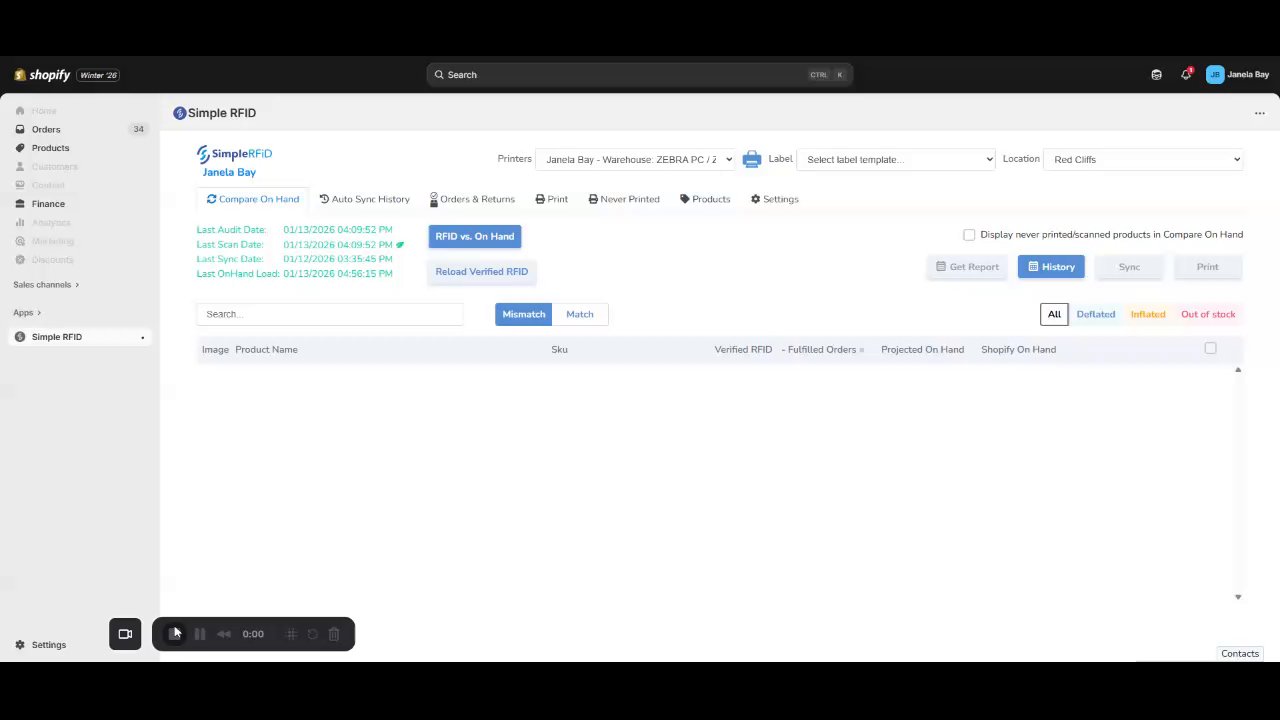Image resolution: width=1280 pixels, height=720 pixels.
Task: Open the notifications bell
Action: 1186,75
